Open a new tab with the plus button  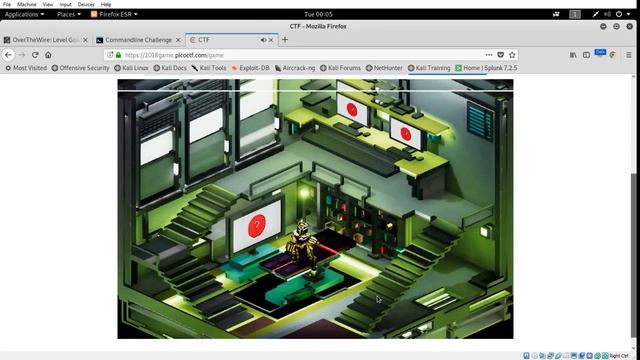[x=285, y=40]
